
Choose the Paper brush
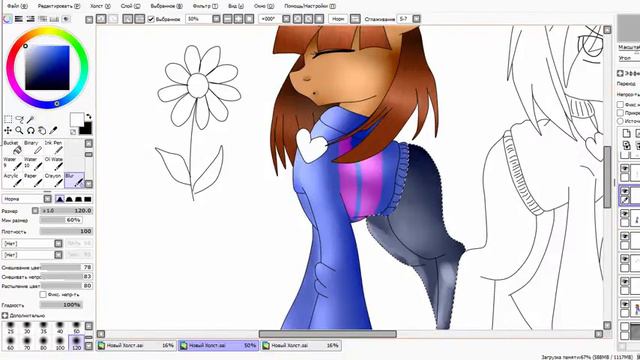33,180
